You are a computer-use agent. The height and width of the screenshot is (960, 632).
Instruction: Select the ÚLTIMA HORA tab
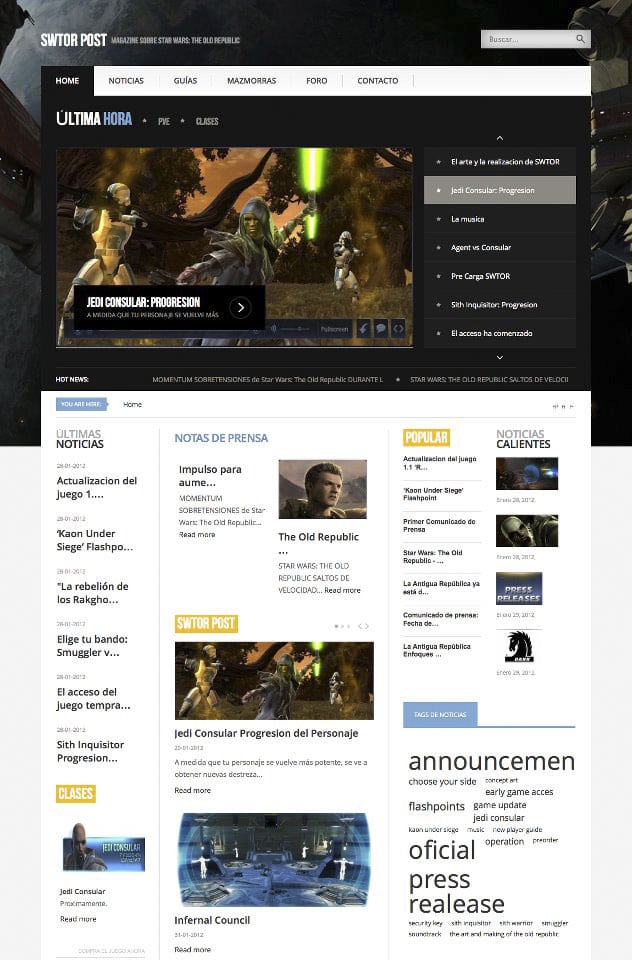pyautogui.click(x=94, y=119)
